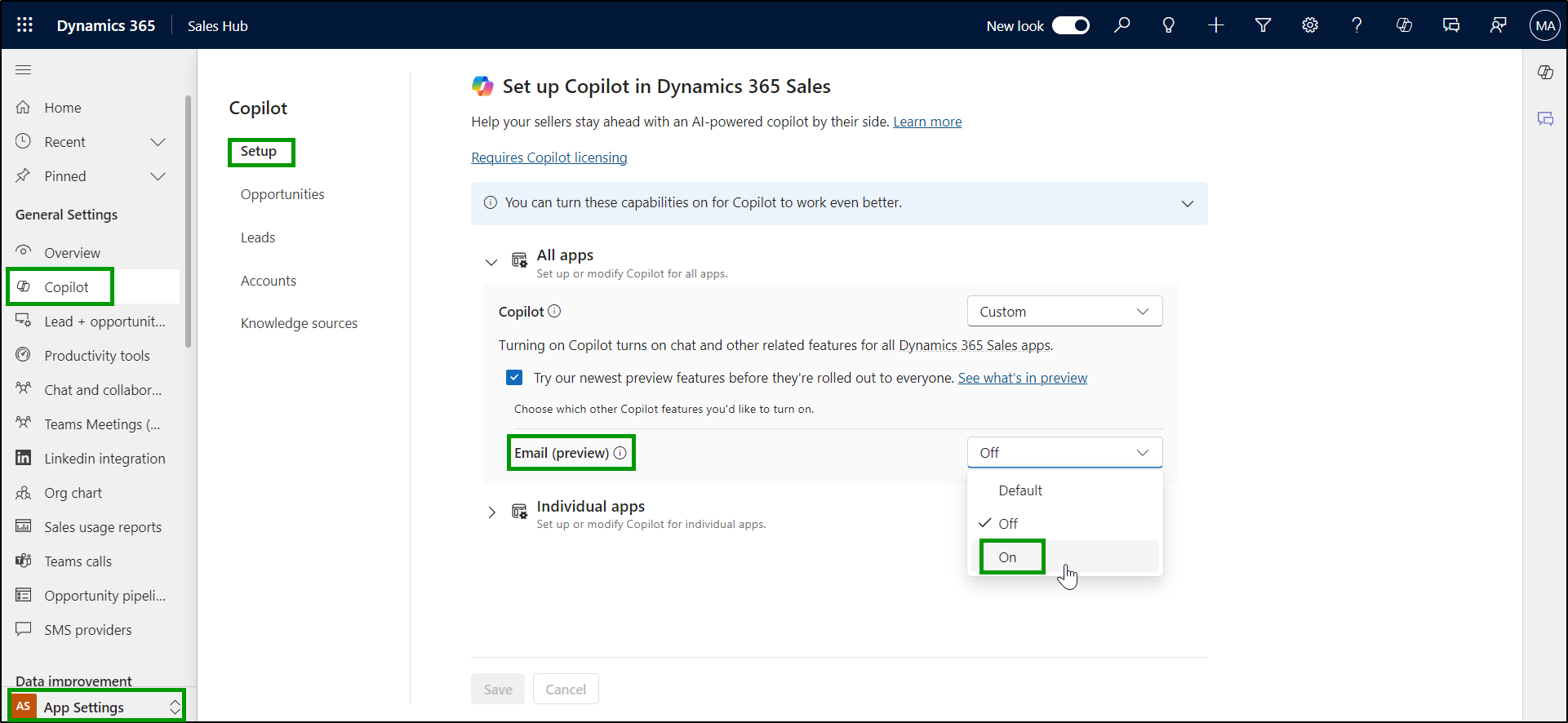Click the person feedback icon in top bar

tap(1498, 25)
